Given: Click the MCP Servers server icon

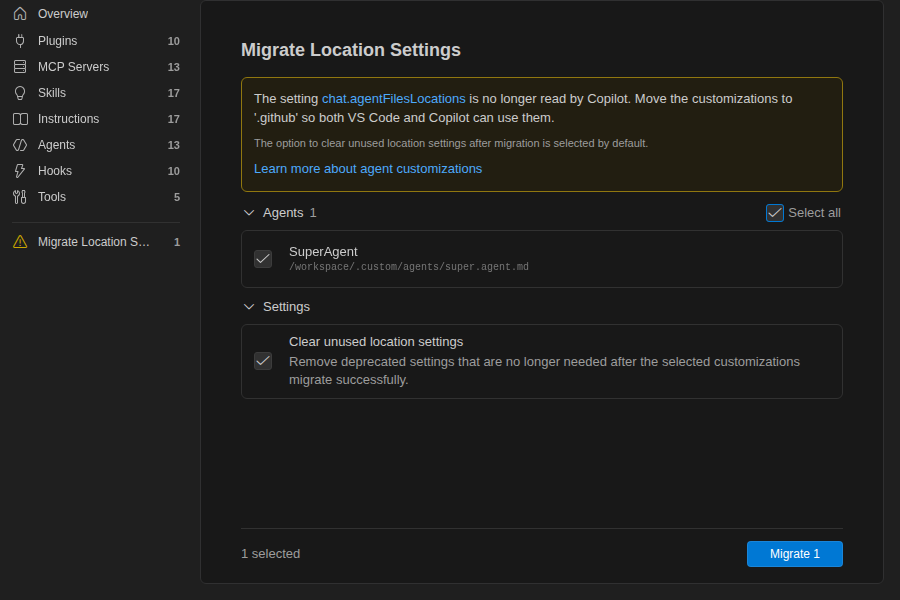Looking at the screenshot, I should tap(20, 67).
